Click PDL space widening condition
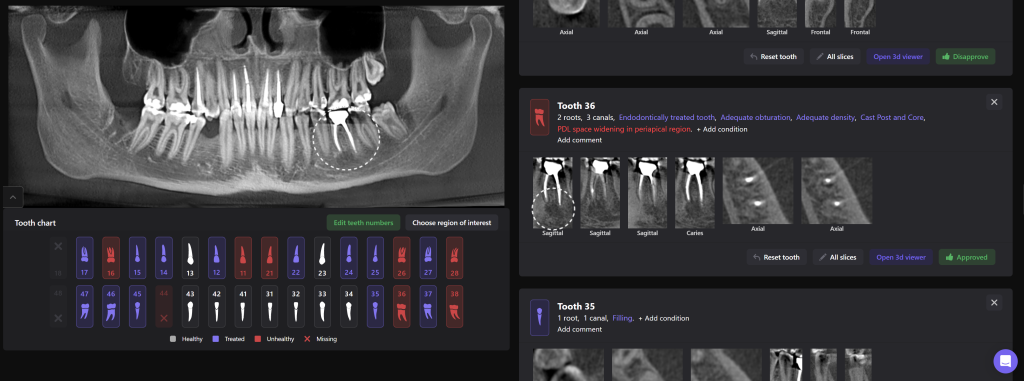The width and height of the screenshot is (1024, 381). pos(624,129)
